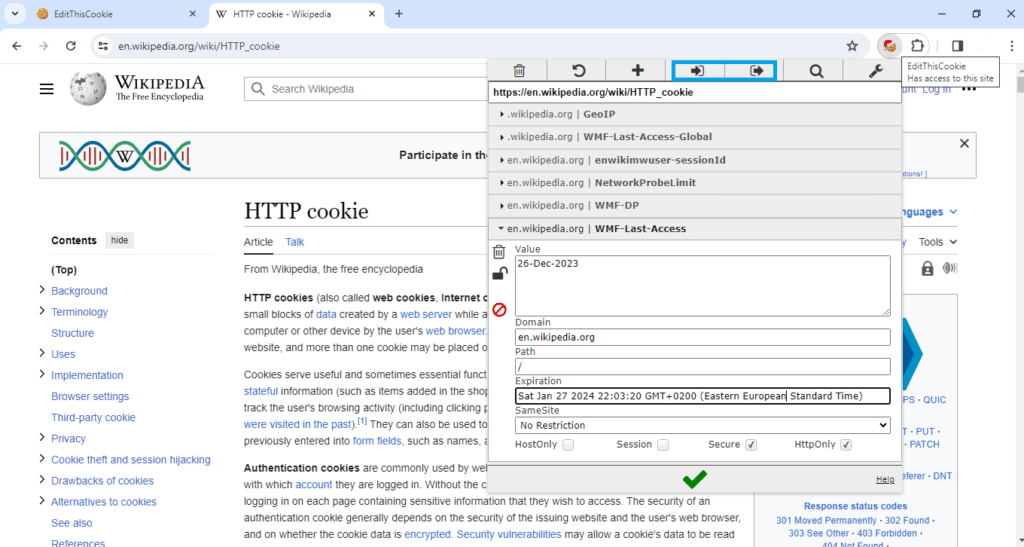Delete all cookies with the trash icon in the EditThisCookie toolbar
The width and height of the screenshot is (1024, 547).
pyautogui.click(x=519, y=70)
